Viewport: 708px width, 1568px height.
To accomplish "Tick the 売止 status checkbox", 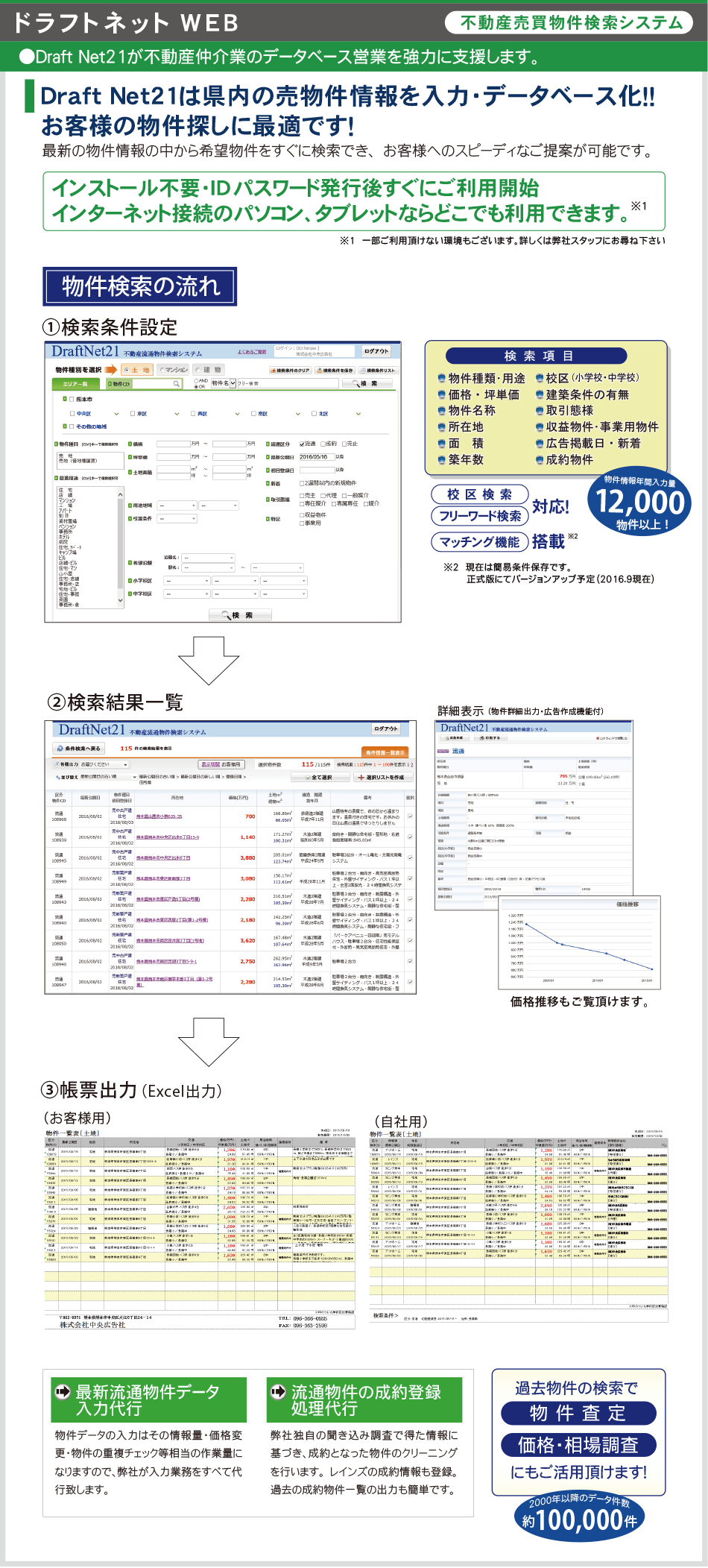I will 344,444.
